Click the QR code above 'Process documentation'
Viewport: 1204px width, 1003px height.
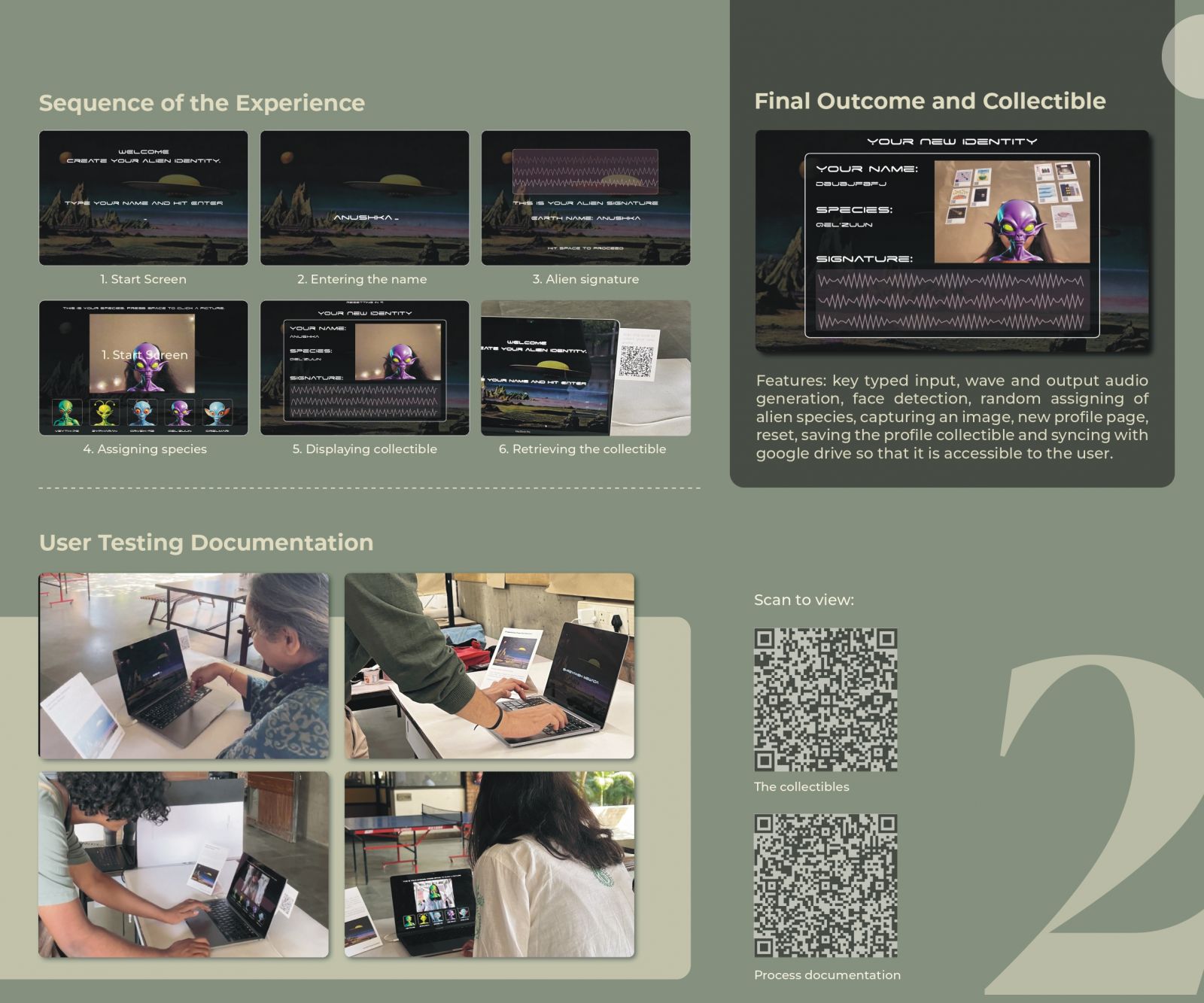[x=825, y=886]
